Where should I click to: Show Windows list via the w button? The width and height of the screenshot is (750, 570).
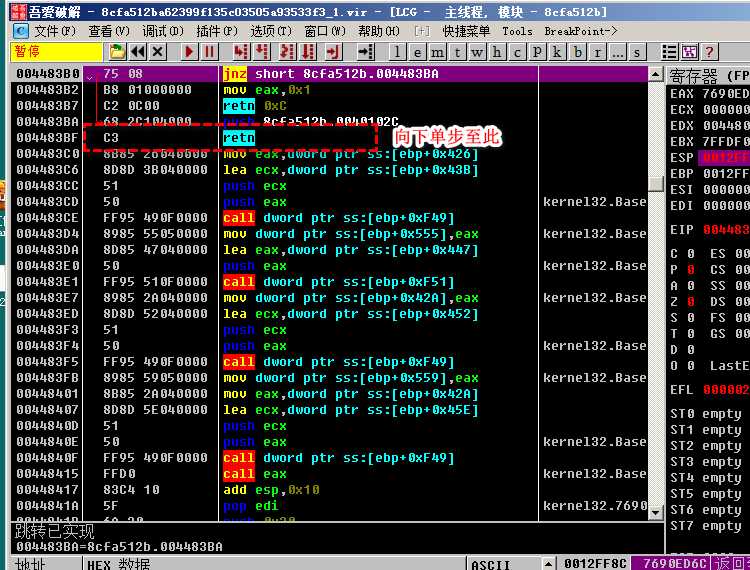pyautogui.click(x=477, y=52)
